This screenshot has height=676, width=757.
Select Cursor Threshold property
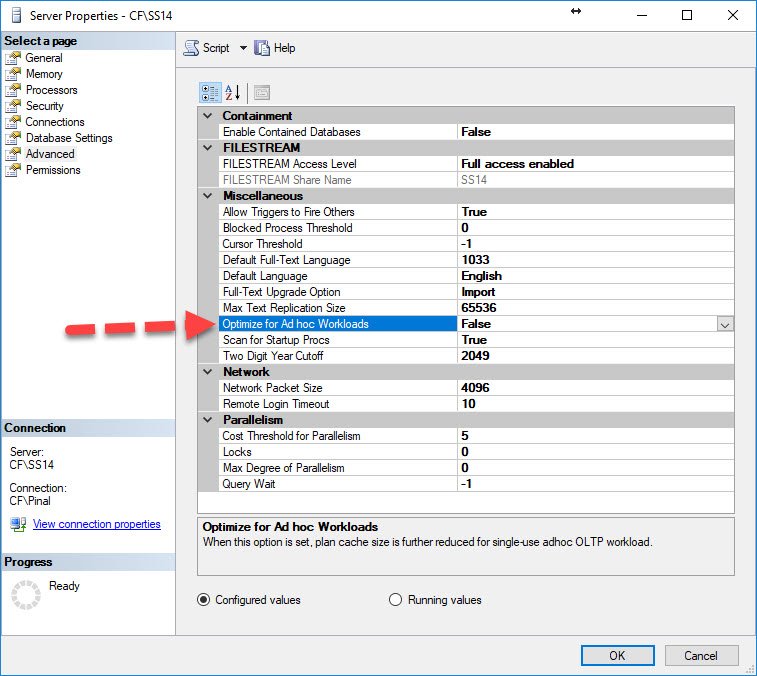pos(477,244)
